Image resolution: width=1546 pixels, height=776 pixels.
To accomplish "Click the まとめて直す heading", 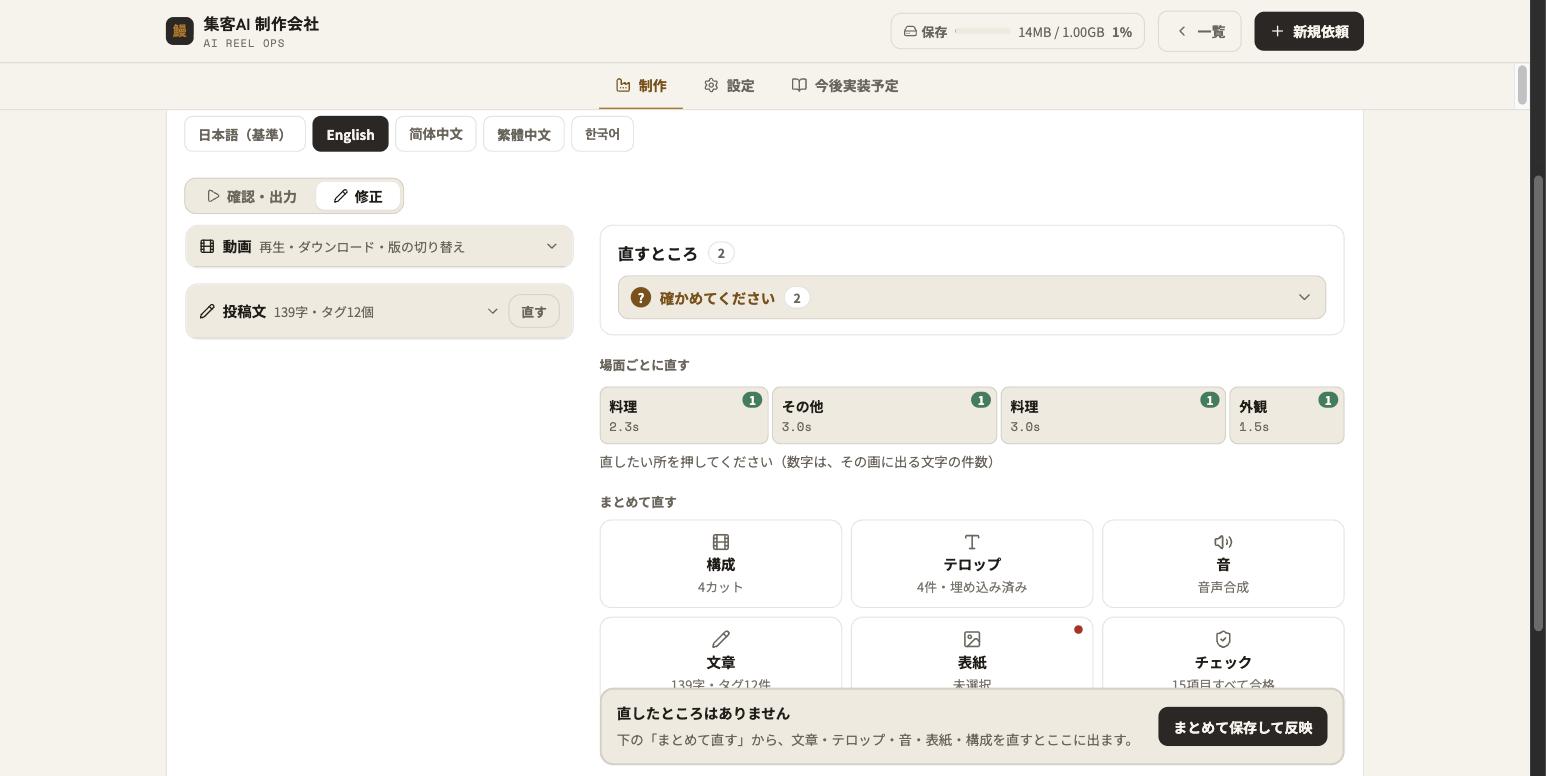I will click(638, 502).
